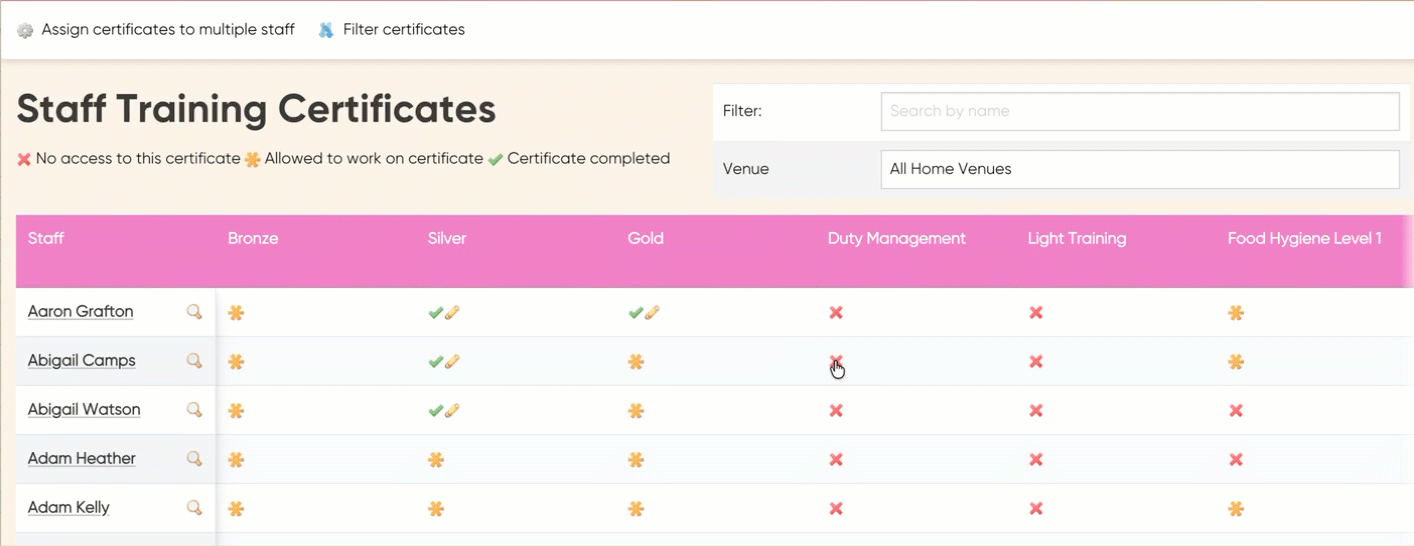Toggle Adam Heather's Food Hygiene Level 1 cross
The image size is (1414, 546).
(x=1236, y=460)
